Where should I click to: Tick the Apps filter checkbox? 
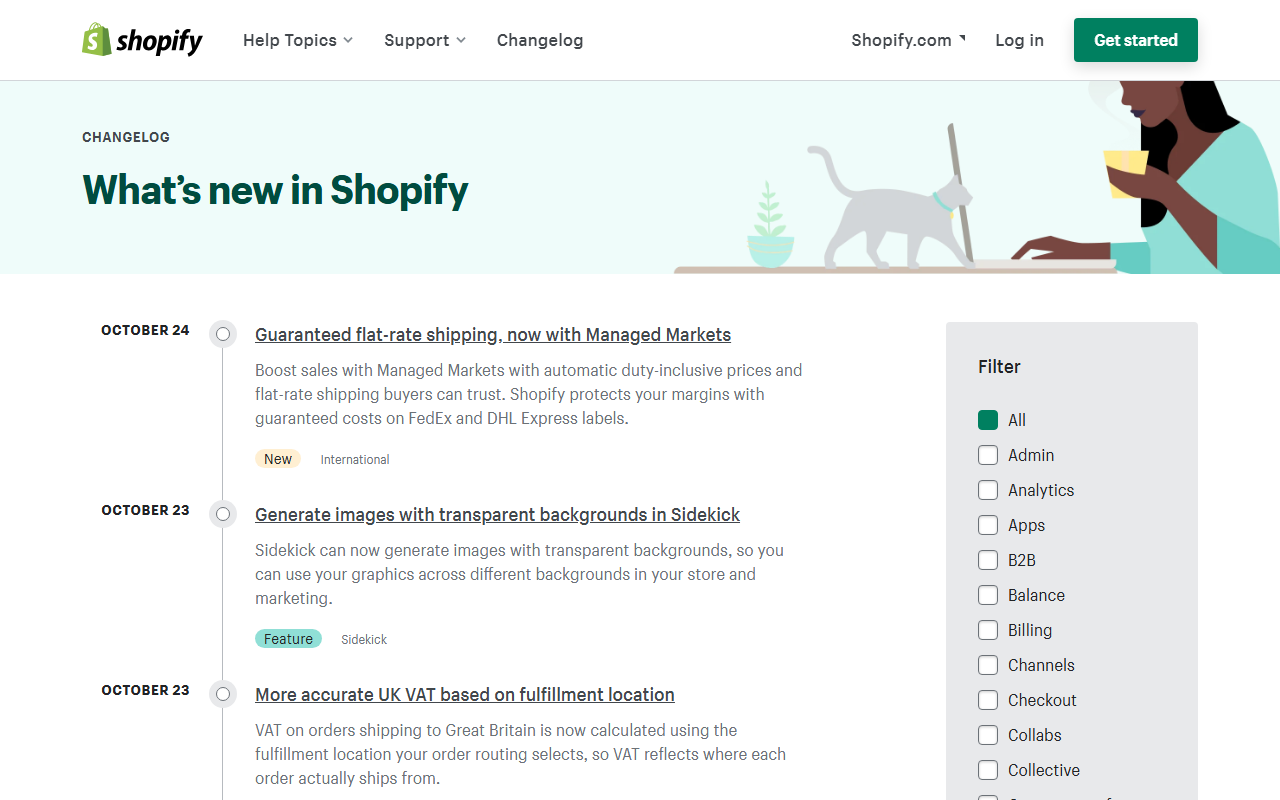click(988, 525)
